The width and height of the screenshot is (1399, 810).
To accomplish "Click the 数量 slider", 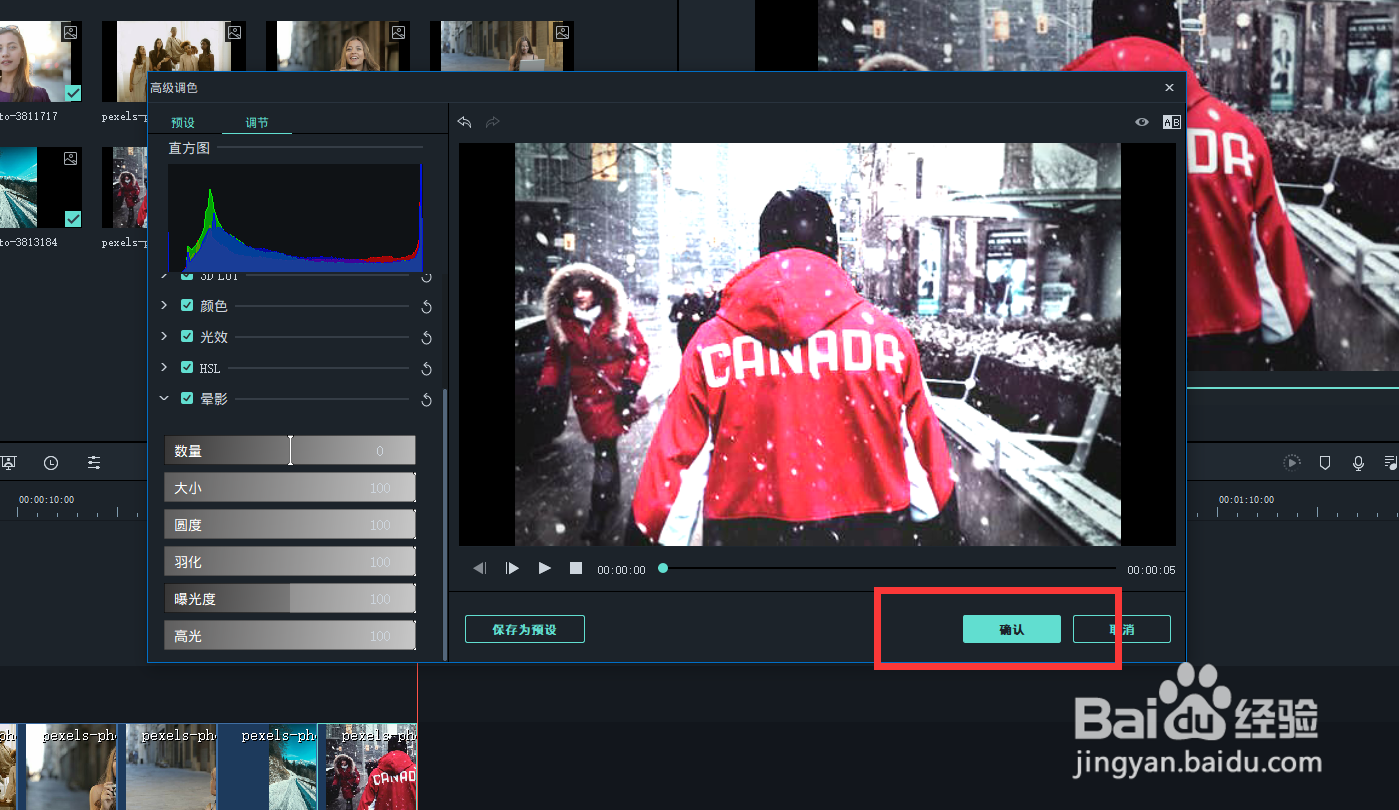I will pyautogui.click(x=290, y=451).
